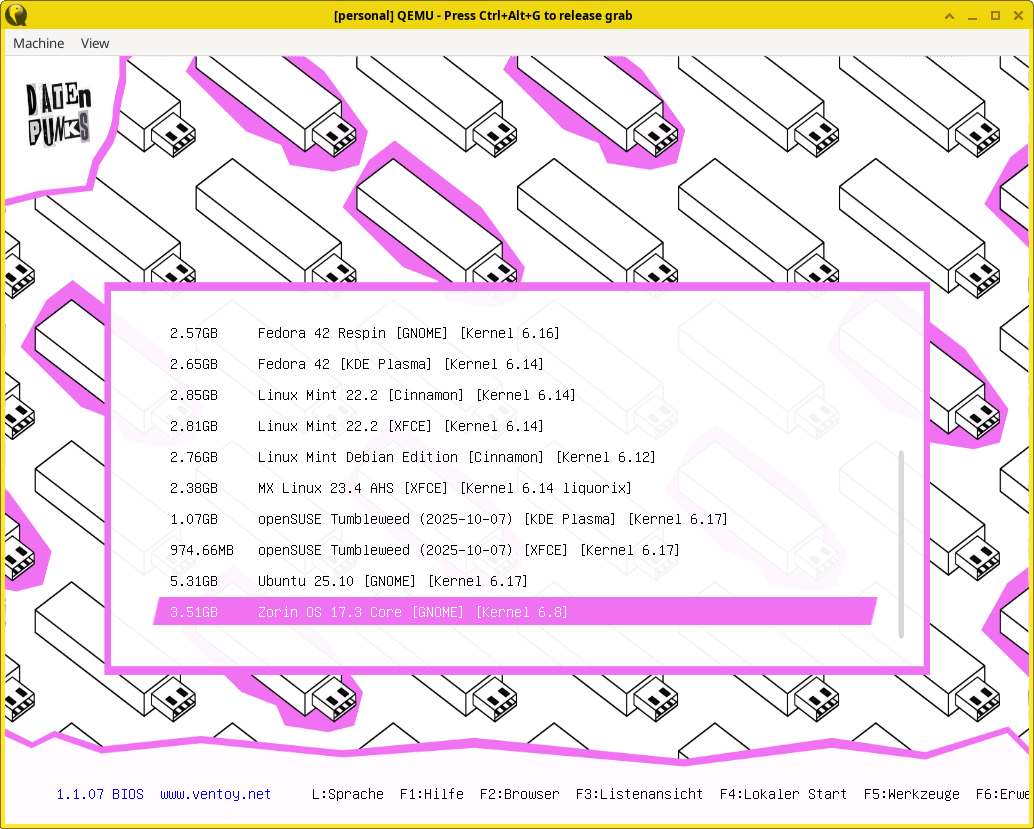
Task: Select openSUSE Tumbleweed KDE Plasma entry
Action: (492, 519)
